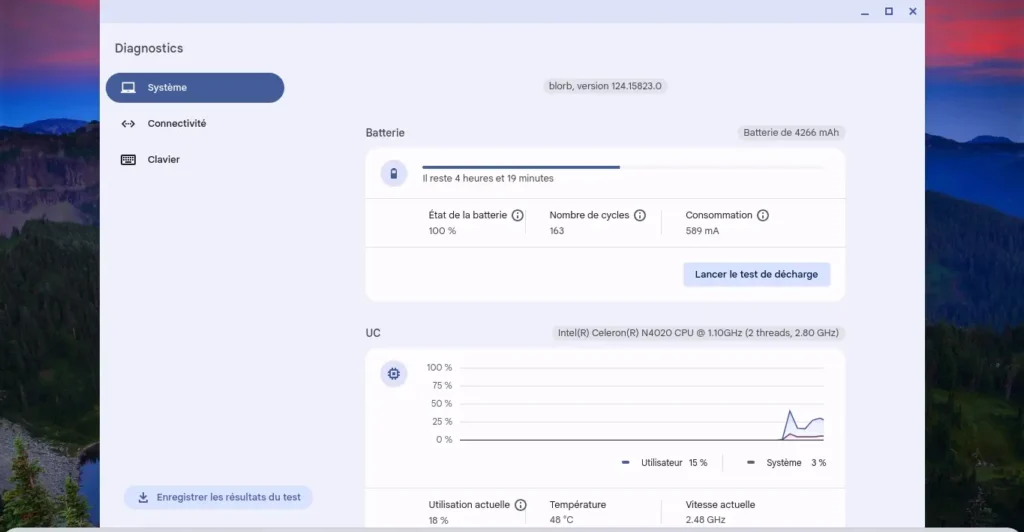1024x532 pixels.
Task: Launch the battery discharge test
Action: coord(756,275)
